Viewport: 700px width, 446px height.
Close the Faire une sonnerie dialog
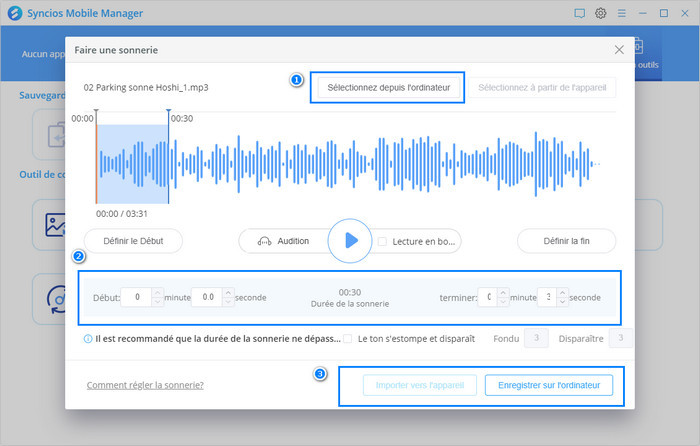(618, 49)
